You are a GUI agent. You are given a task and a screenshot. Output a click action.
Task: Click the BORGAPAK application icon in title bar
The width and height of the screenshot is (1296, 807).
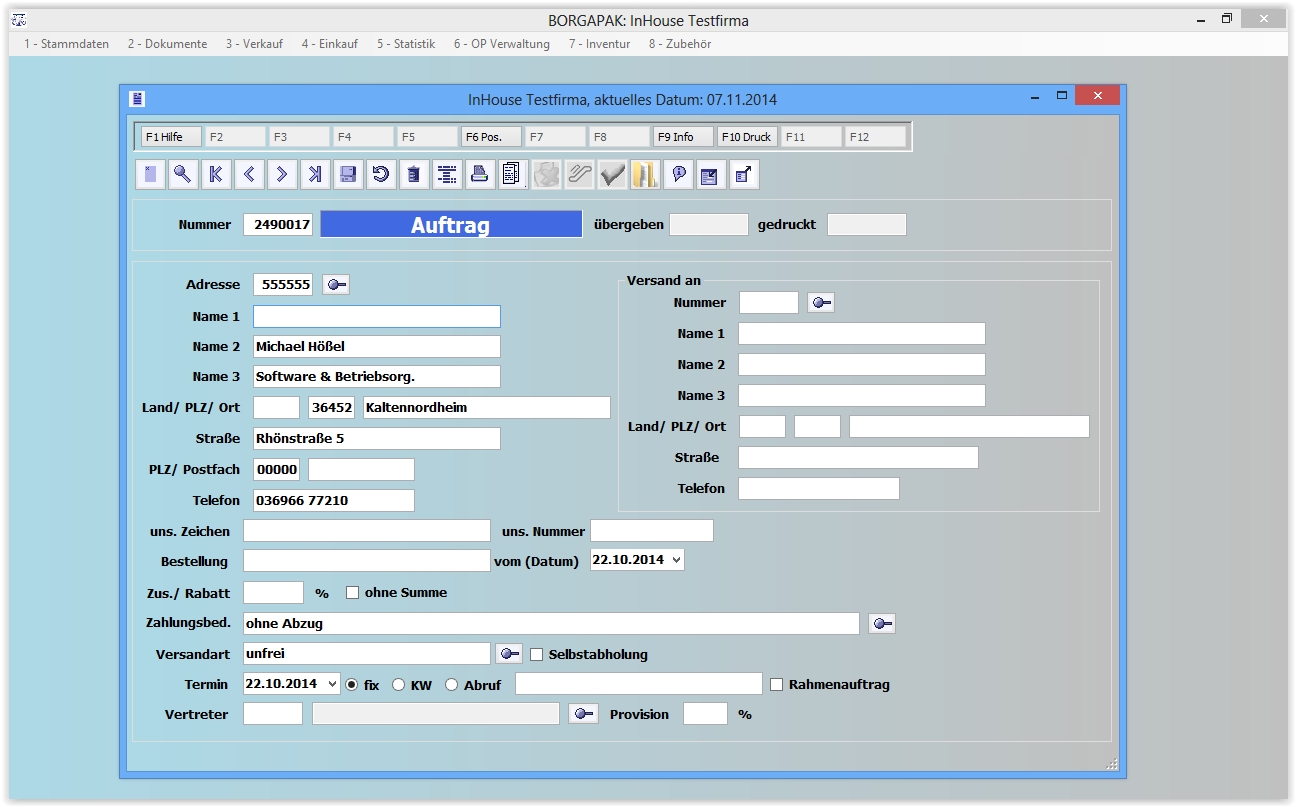tap(18, 20)
